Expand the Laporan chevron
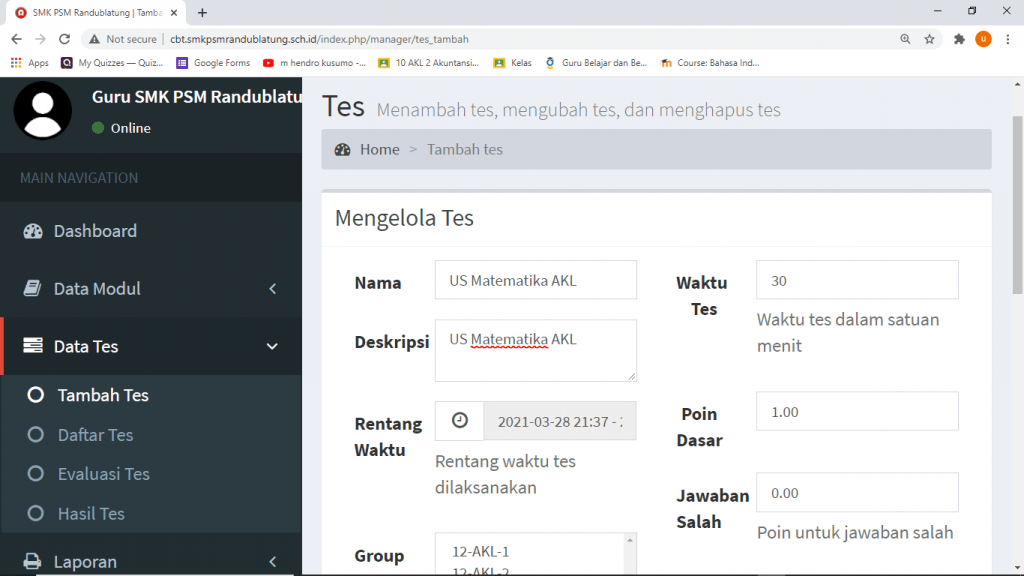Image resolution: width=1024 pixels, height=576 pixels. click(273, 562)
